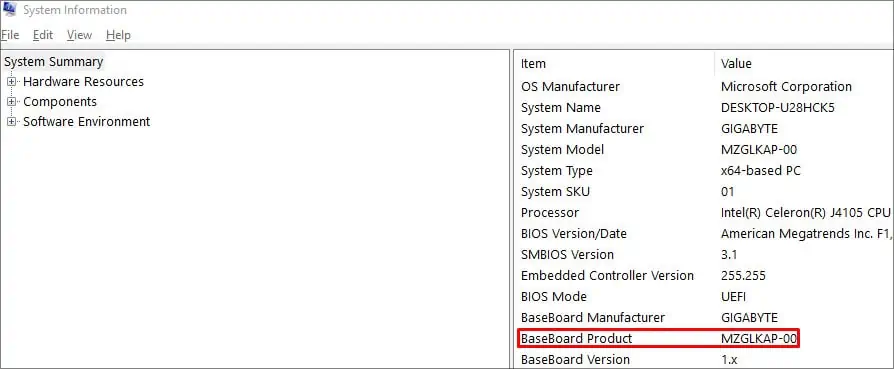This screenshot has width=894, height=369.
Task: Open the Help menu
Action: click(x=118, y=35)
